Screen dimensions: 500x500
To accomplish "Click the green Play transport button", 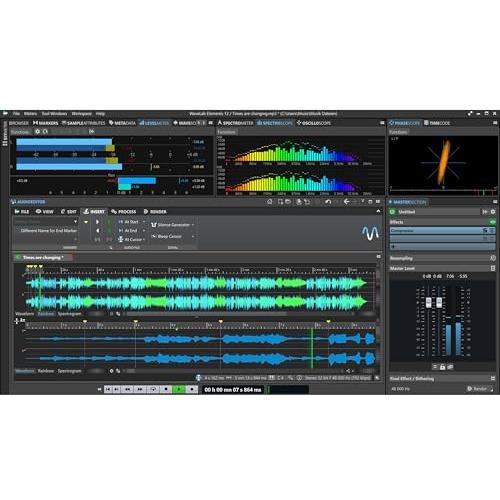I will (179, 389).
